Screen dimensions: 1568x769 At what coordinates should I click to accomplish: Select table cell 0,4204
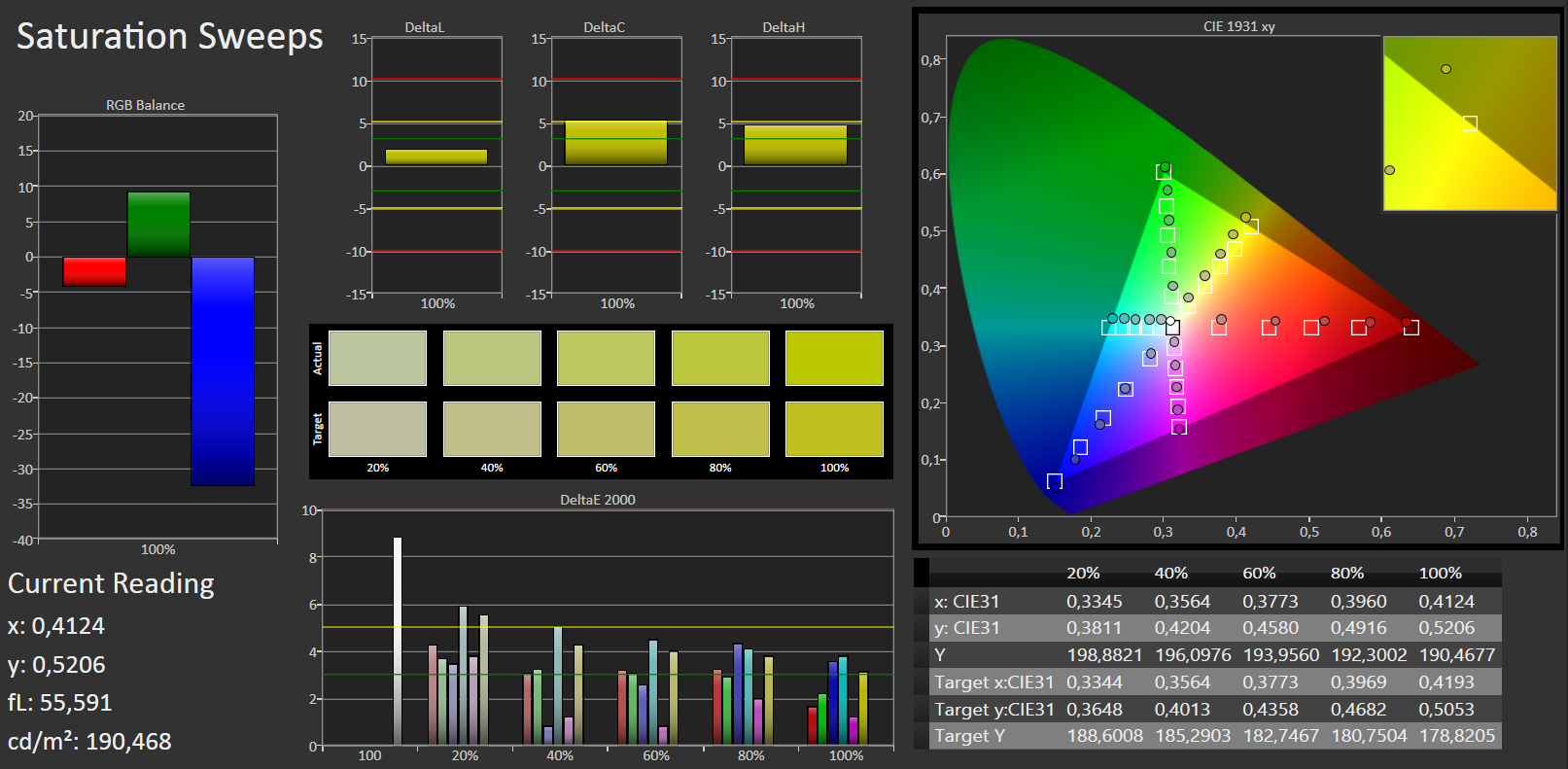coord(1183,628)
